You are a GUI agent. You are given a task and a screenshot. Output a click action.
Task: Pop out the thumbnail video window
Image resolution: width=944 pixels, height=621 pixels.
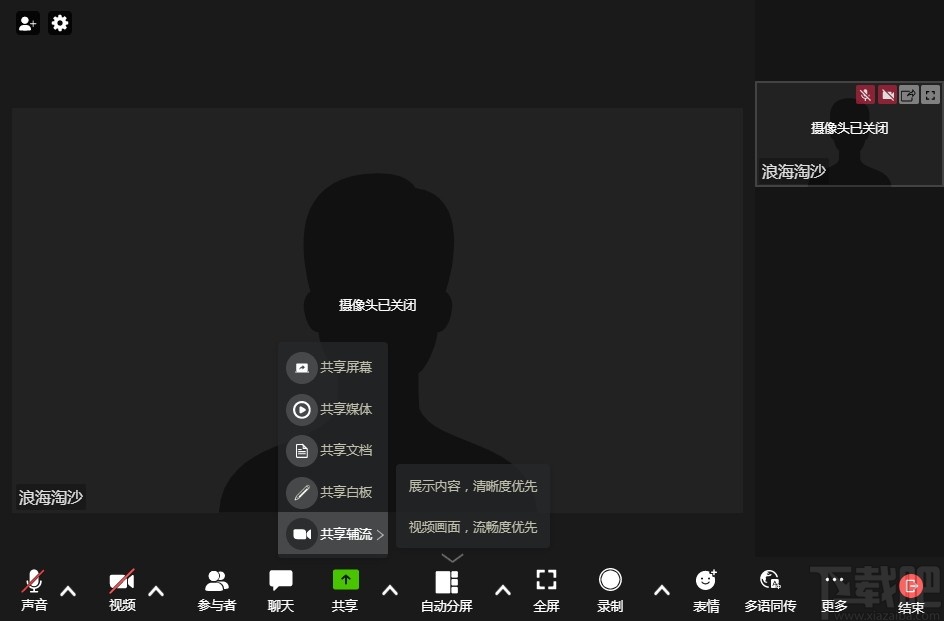click(908, 95)
